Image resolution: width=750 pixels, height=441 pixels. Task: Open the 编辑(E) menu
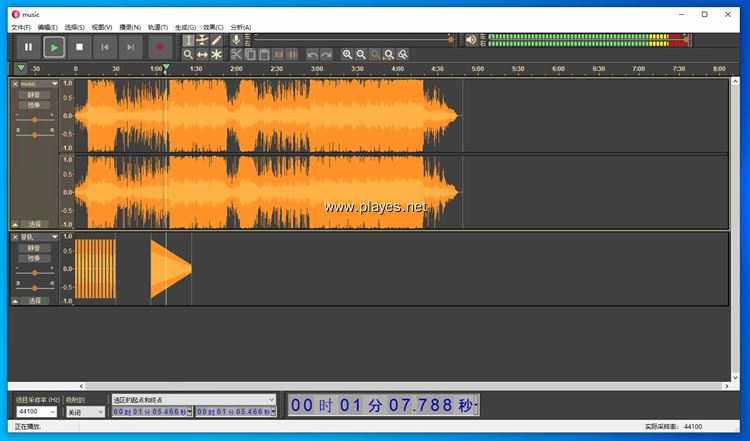pos(48,27)
